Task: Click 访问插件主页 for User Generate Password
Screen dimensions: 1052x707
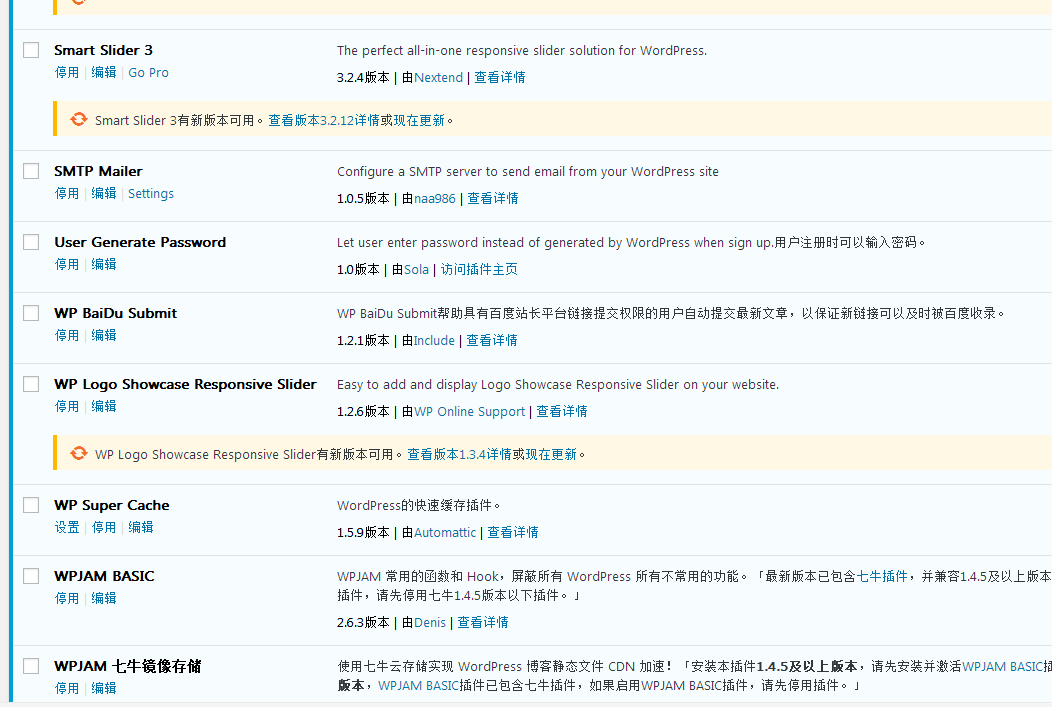Action: [479, 269]
